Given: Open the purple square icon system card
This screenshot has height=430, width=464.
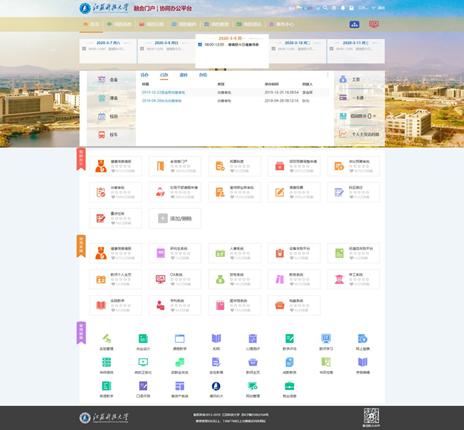Looking at the screenshot, I should tap(175, 253).
